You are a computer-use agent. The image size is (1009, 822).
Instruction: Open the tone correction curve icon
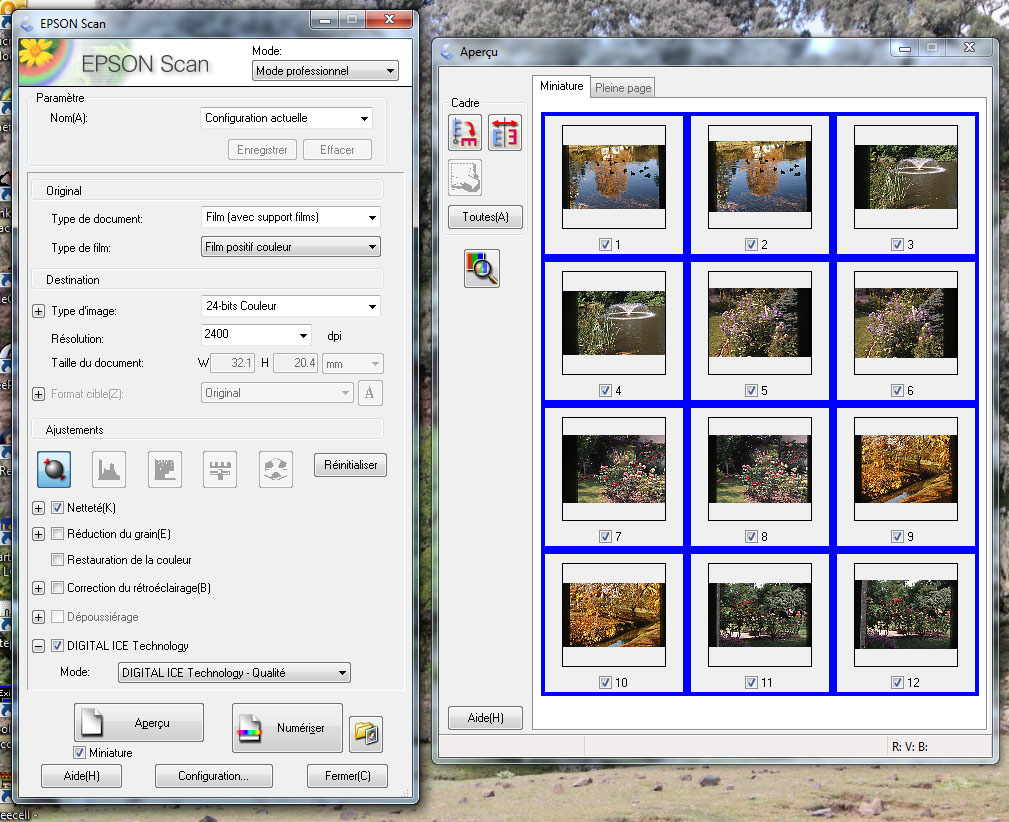point(165,469)
